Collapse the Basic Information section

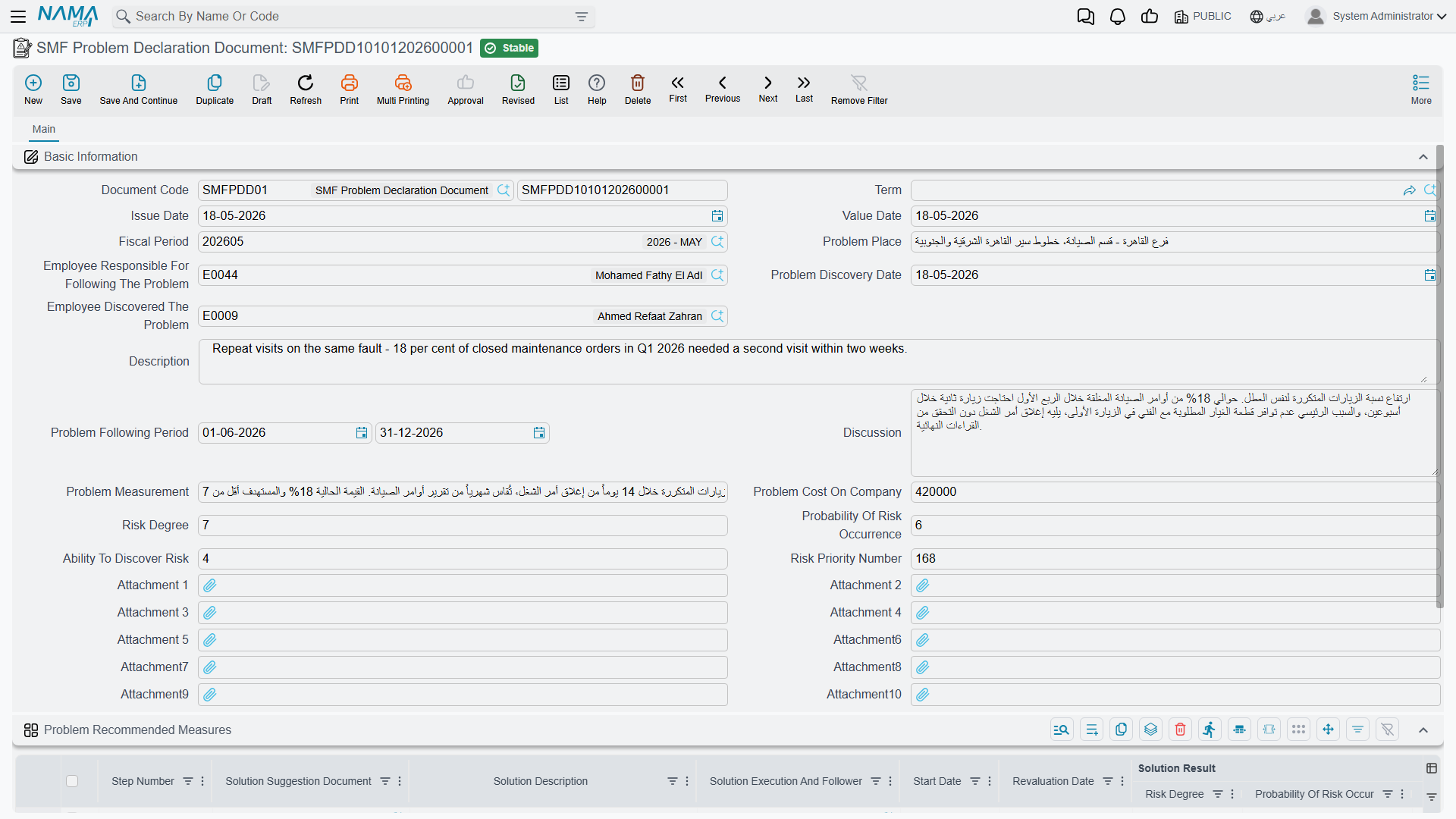click(1423, 157)
